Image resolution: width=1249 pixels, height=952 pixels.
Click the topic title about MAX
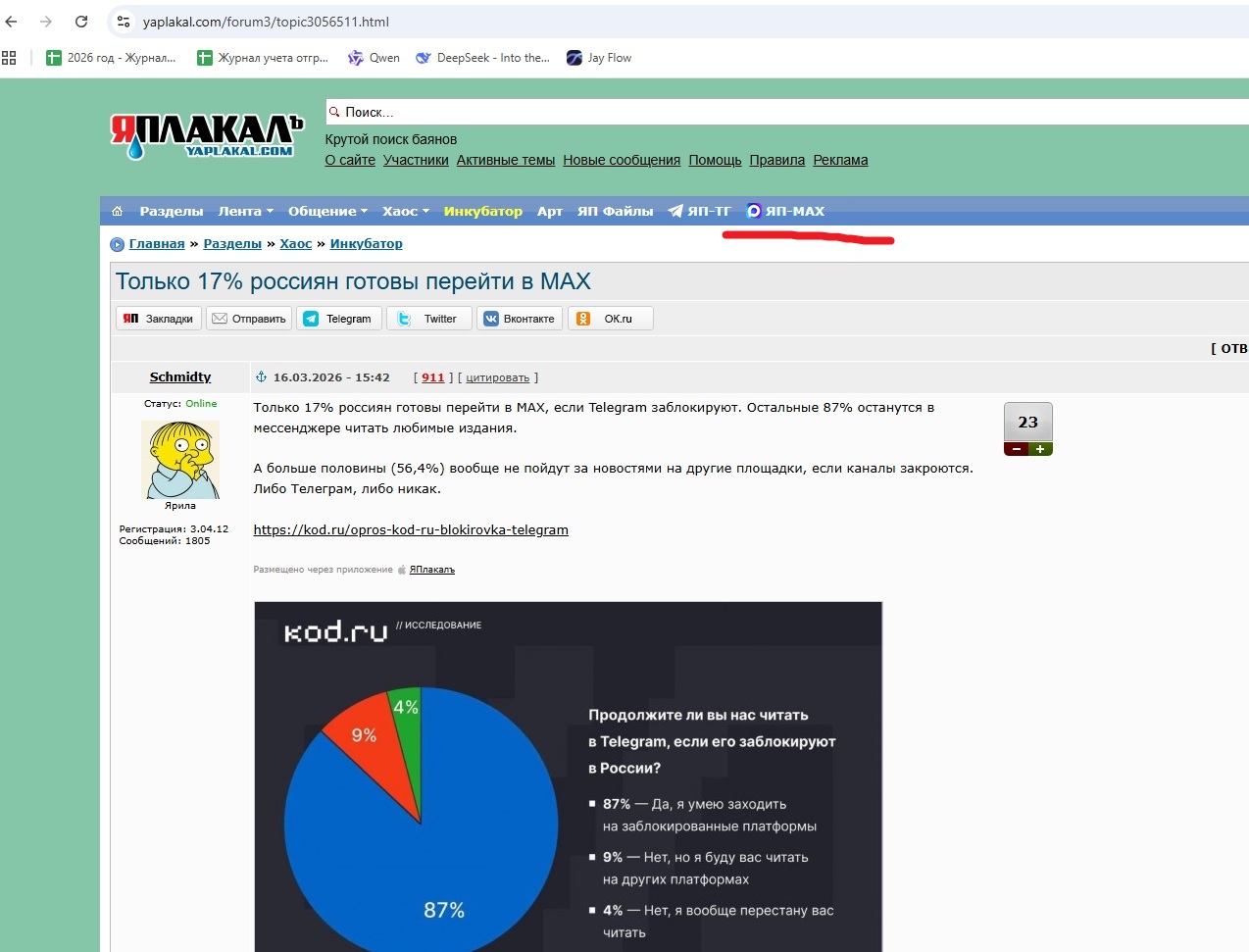pos(353,282)
